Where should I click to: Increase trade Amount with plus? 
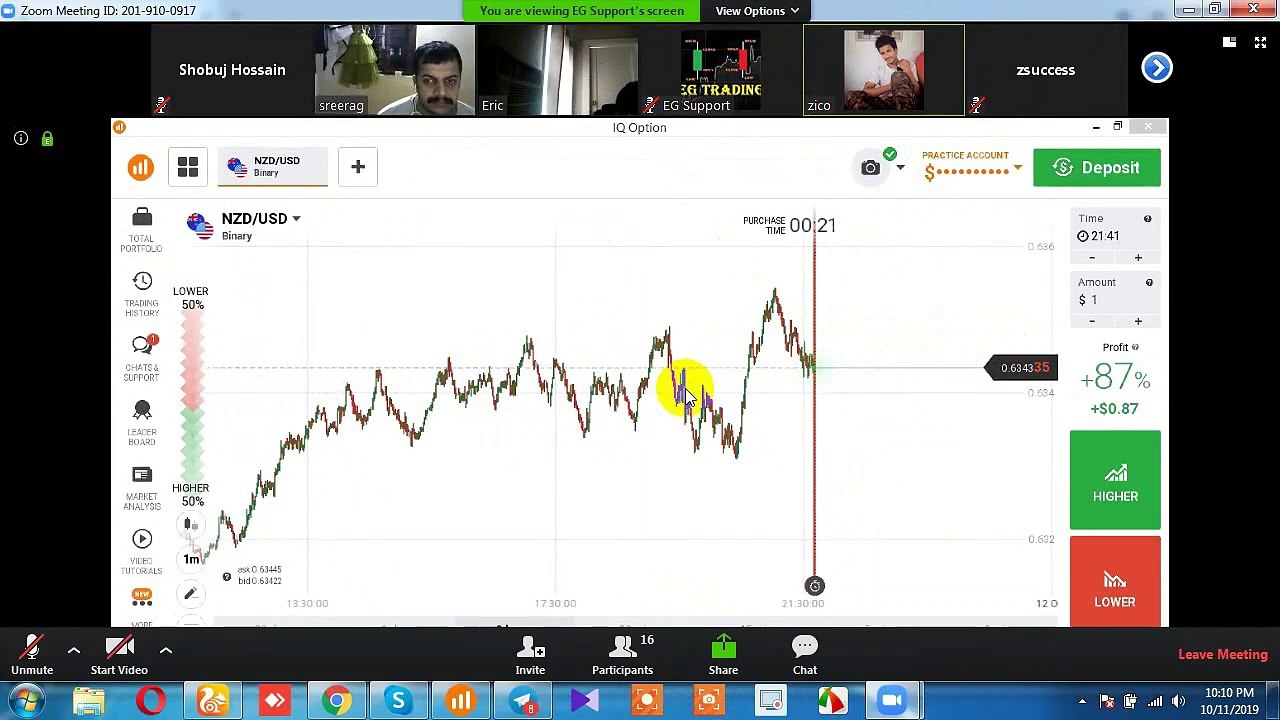[x=1138, y=322]
